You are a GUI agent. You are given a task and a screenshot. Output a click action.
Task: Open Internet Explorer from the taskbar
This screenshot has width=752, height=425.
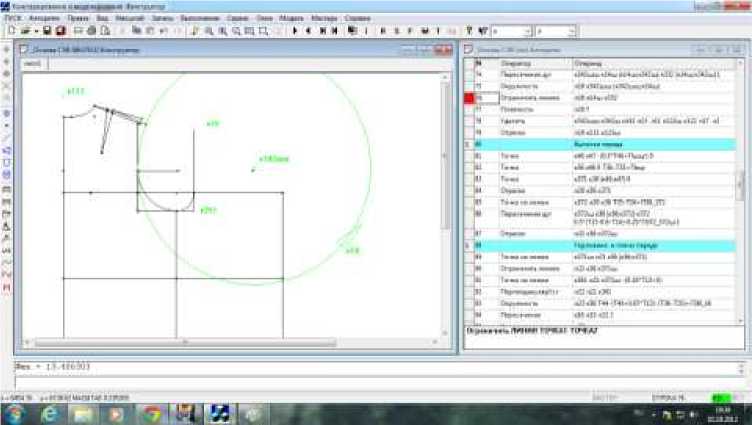tap(50, 414)
